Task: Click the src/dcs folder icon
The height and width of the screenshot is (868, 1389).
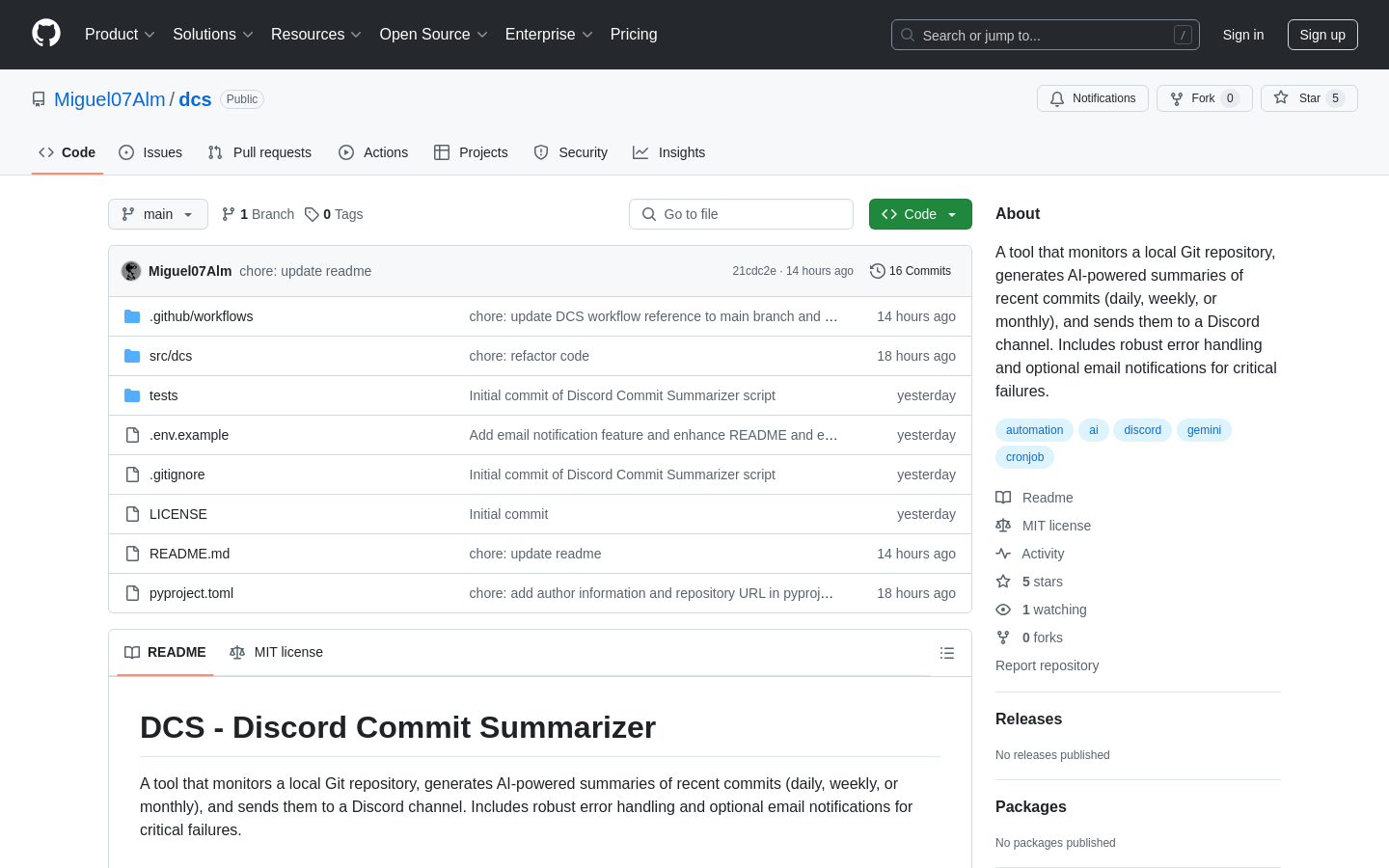Action: [x=132, y=356]
